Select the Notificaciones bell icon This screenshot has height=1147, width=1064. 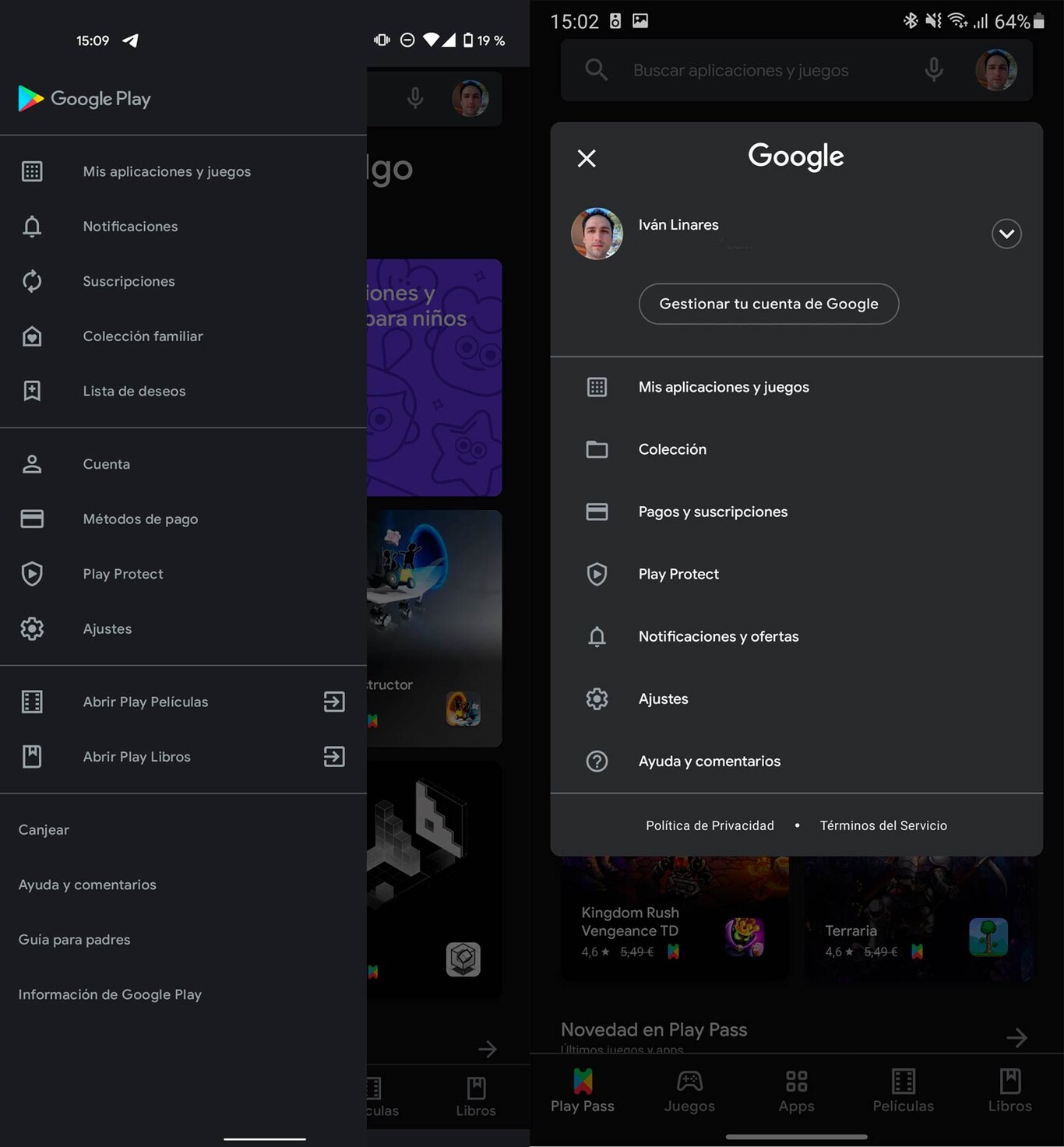(x=32, y=226)
